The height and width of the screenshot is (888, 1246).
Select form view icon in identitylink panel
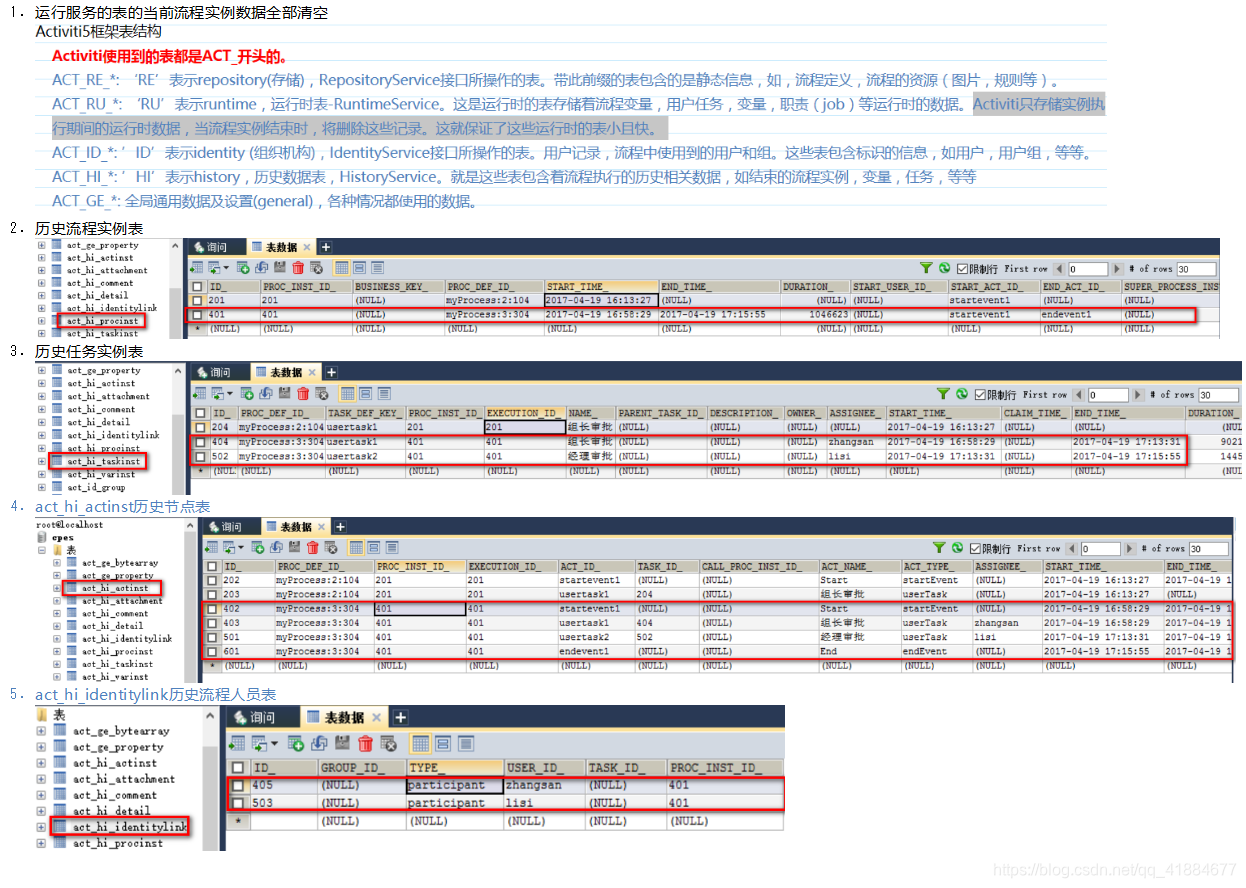(x=442, y=743)
